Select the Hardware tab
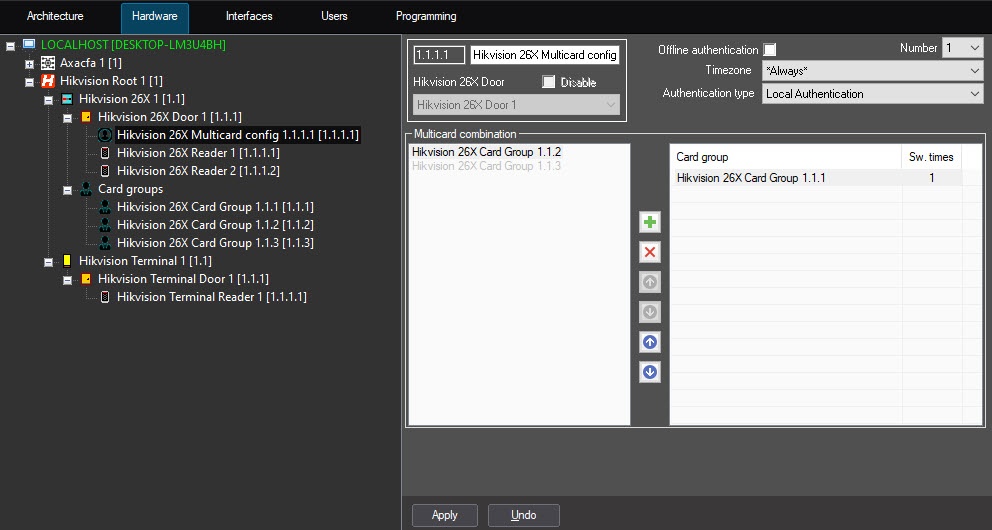 point(154,17)
